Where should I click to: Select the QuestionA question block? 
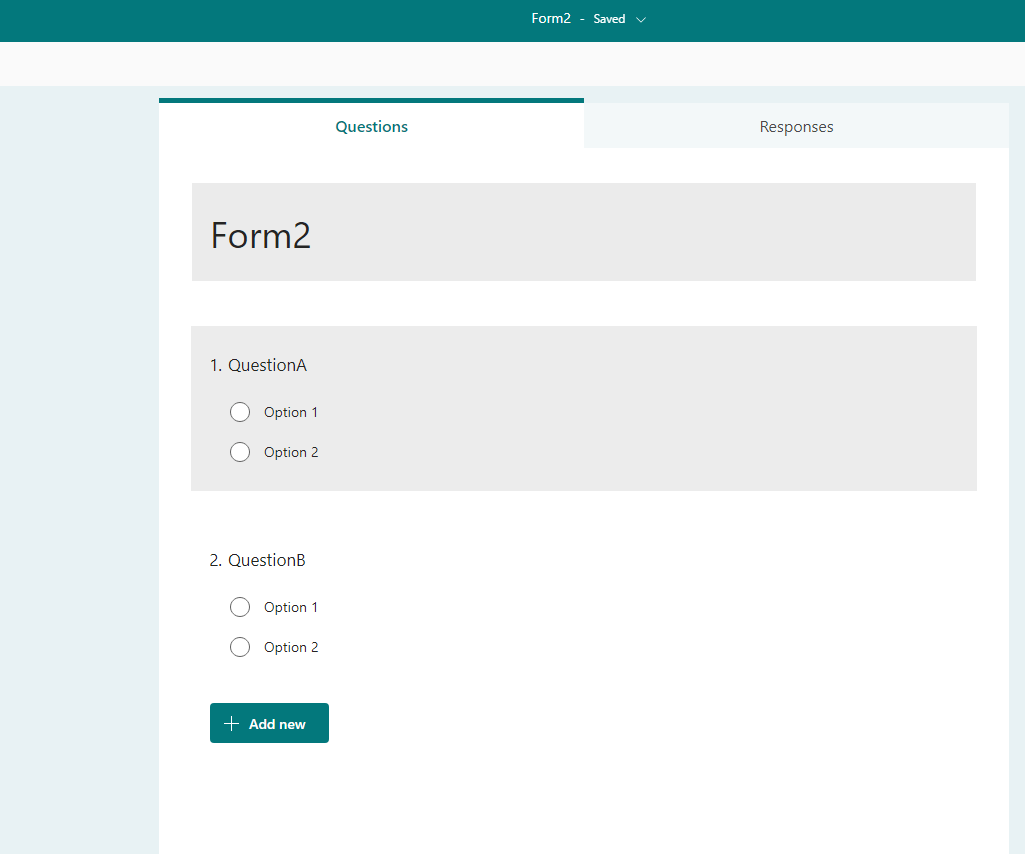point(584,408)
